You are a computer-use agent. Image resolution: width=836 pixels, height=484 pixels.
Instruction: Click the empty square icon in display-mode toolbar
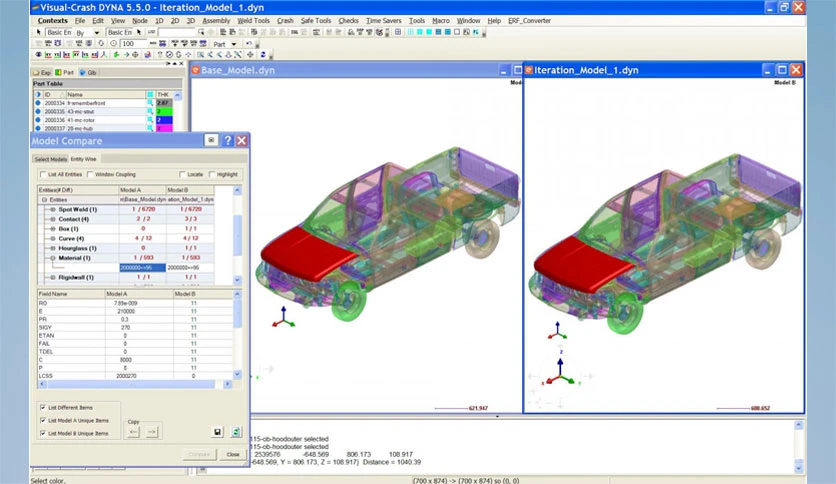pyautogui.click(x=457, y=33)
